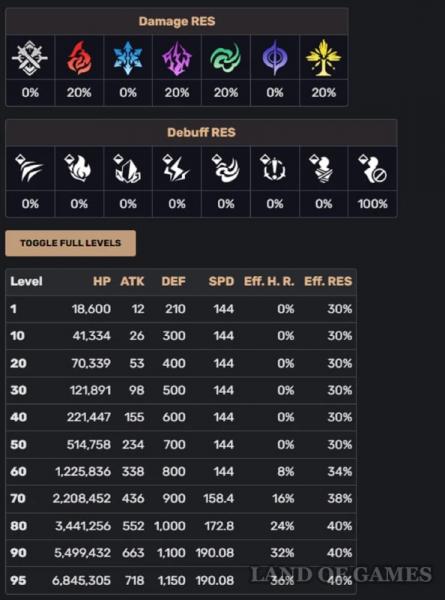Image resolution: width=445 pixels, height=600 pixels.
Task: Click the indigo Quantum element icon
Action: [274, 58]
